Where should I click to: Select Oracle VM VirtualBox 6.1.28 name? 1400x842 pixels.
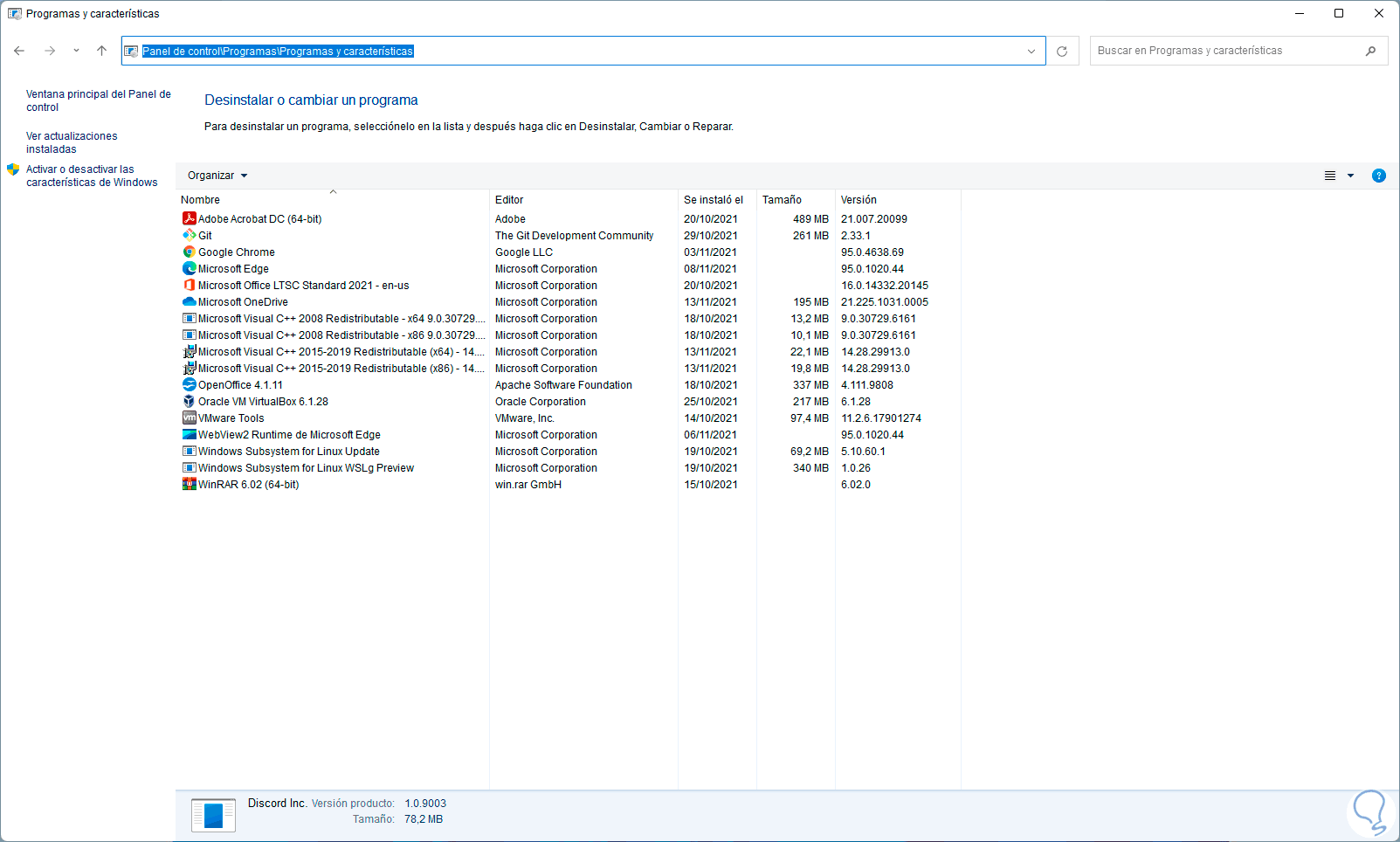click(263, 402)
